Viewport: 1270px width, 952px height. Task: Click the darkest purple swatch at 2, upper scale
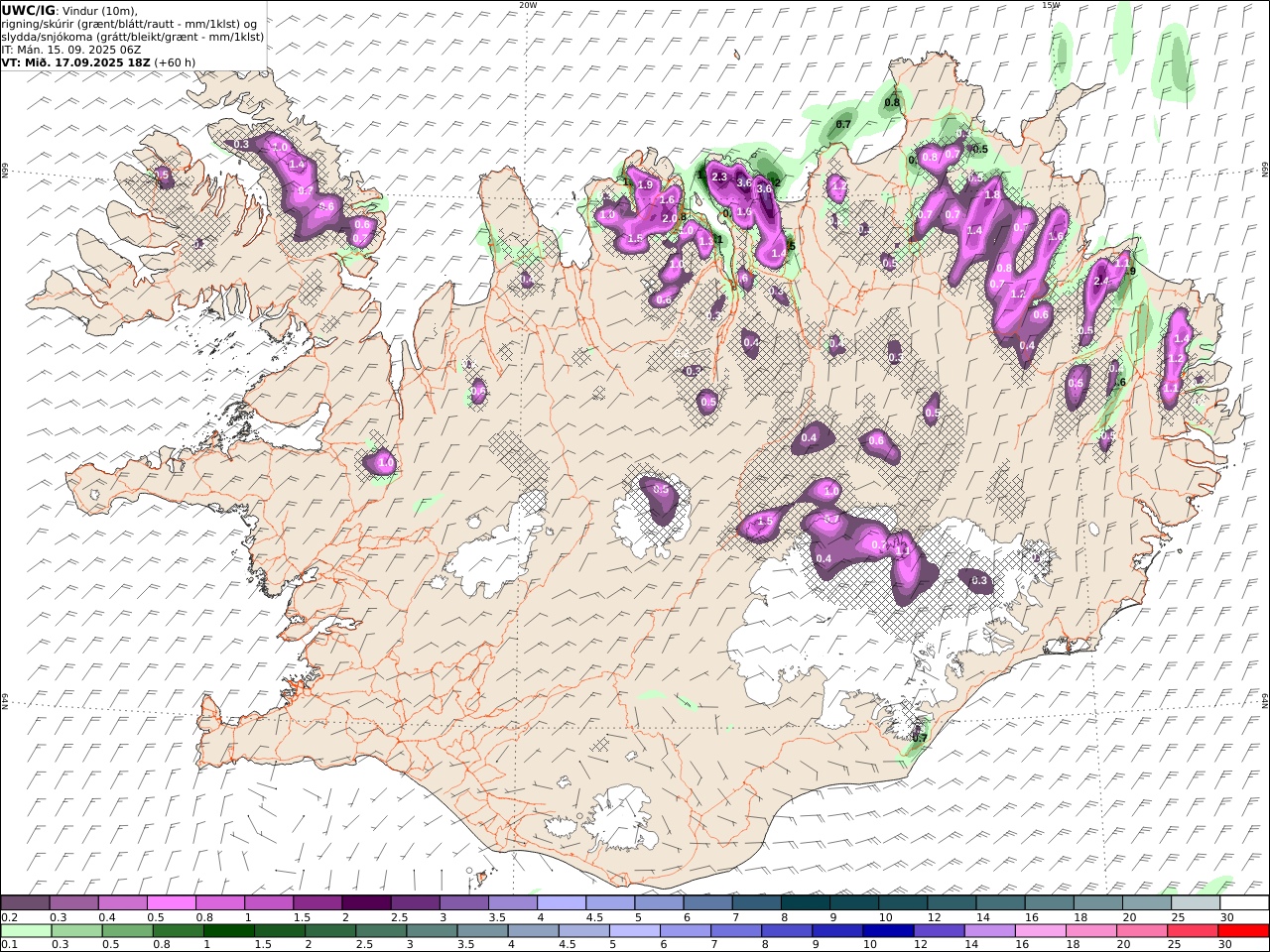coord(365,903)
